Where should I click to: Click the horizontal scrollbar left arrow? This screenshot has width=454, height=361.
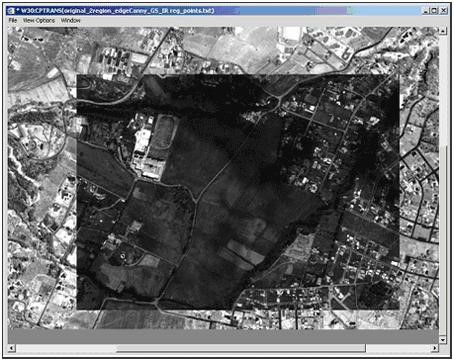[x=12, y=348]
